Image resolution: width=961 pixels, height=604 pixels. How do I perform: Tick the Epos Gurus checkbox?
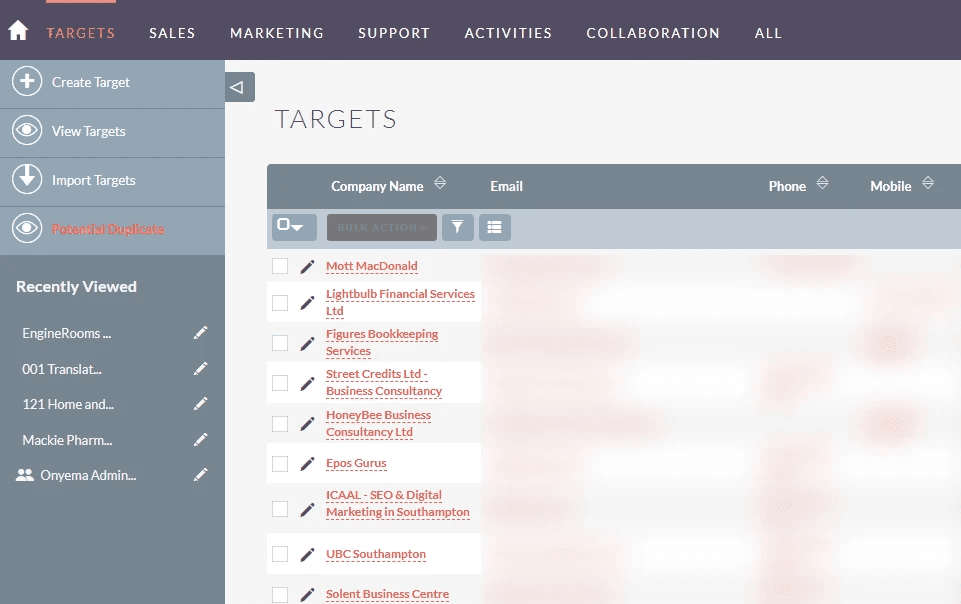pyautogui.click(x=280, y=464)
